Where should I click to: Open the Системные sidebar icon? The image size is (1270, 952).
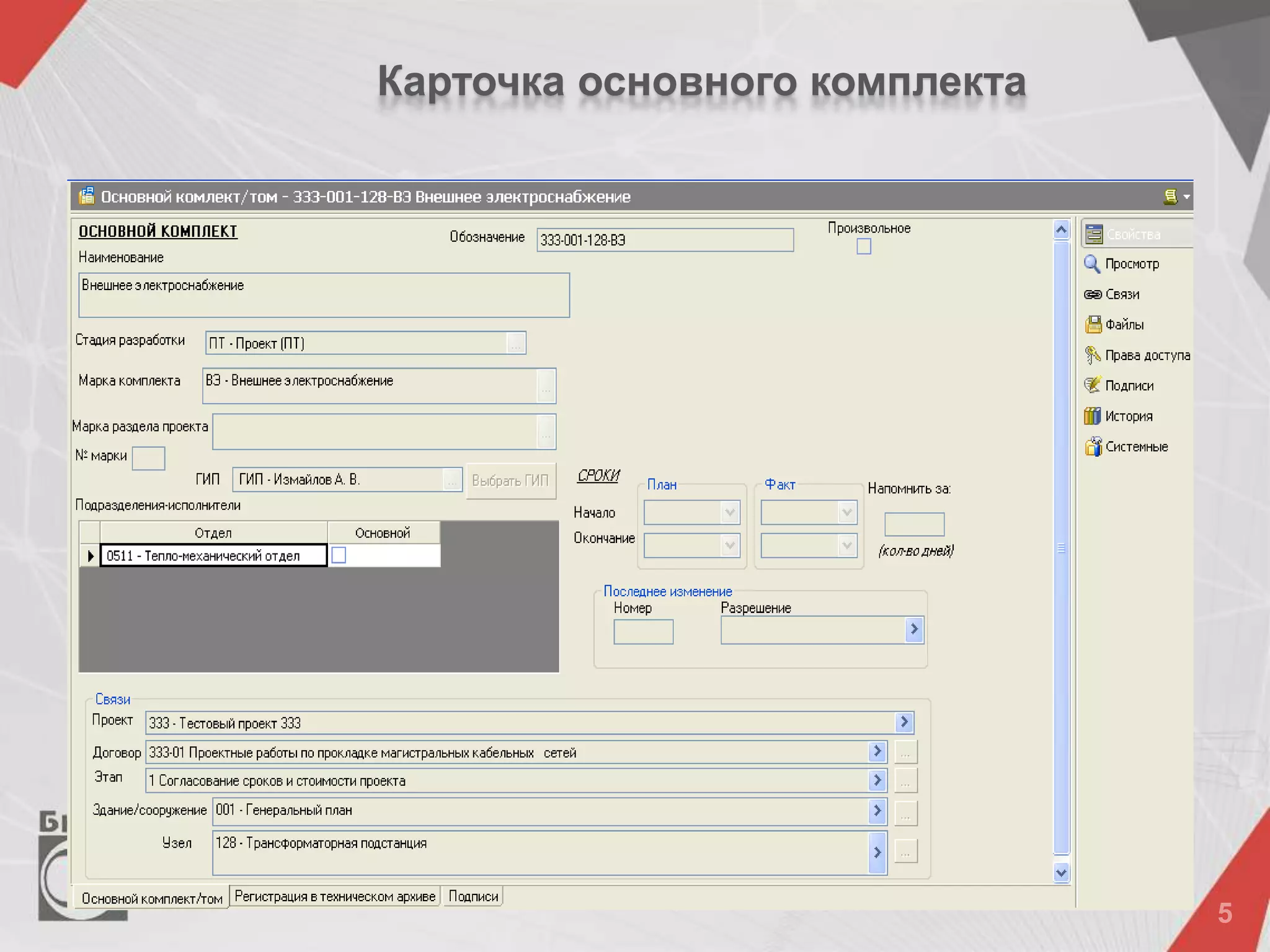(x=1093, y=446)
